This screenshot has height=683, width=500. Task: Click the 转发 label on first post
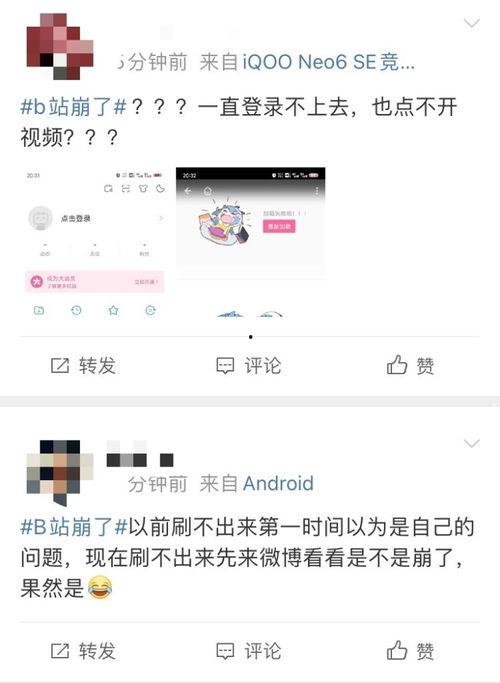pyautogui.click(x=97, y=365)
